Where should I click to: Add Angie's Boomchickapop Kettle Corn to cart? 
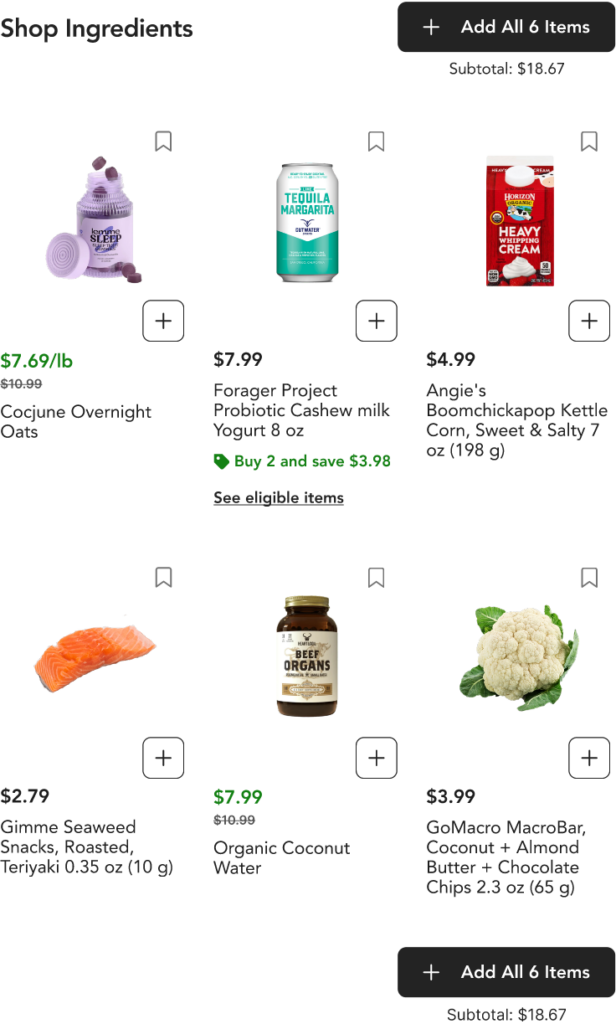point(589,321)
